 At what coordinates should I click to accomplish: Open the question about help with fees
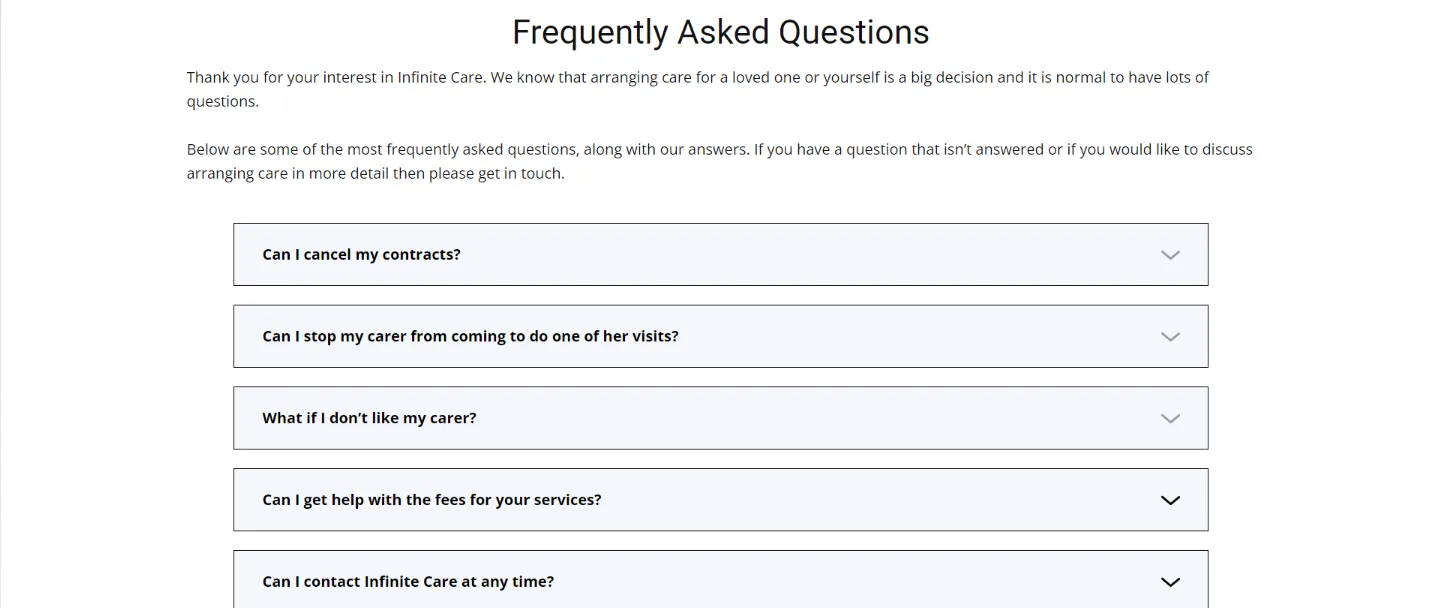431,499
